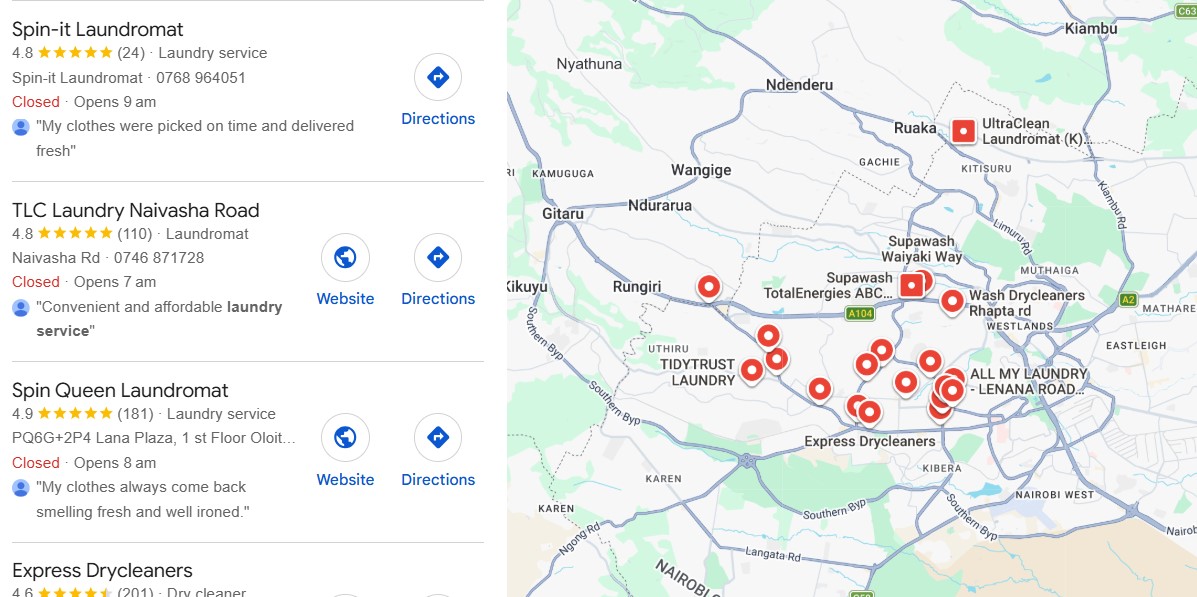
Task: Select the Supawash TotalEnergies ABC square marker
Action: tap(911, 286)
